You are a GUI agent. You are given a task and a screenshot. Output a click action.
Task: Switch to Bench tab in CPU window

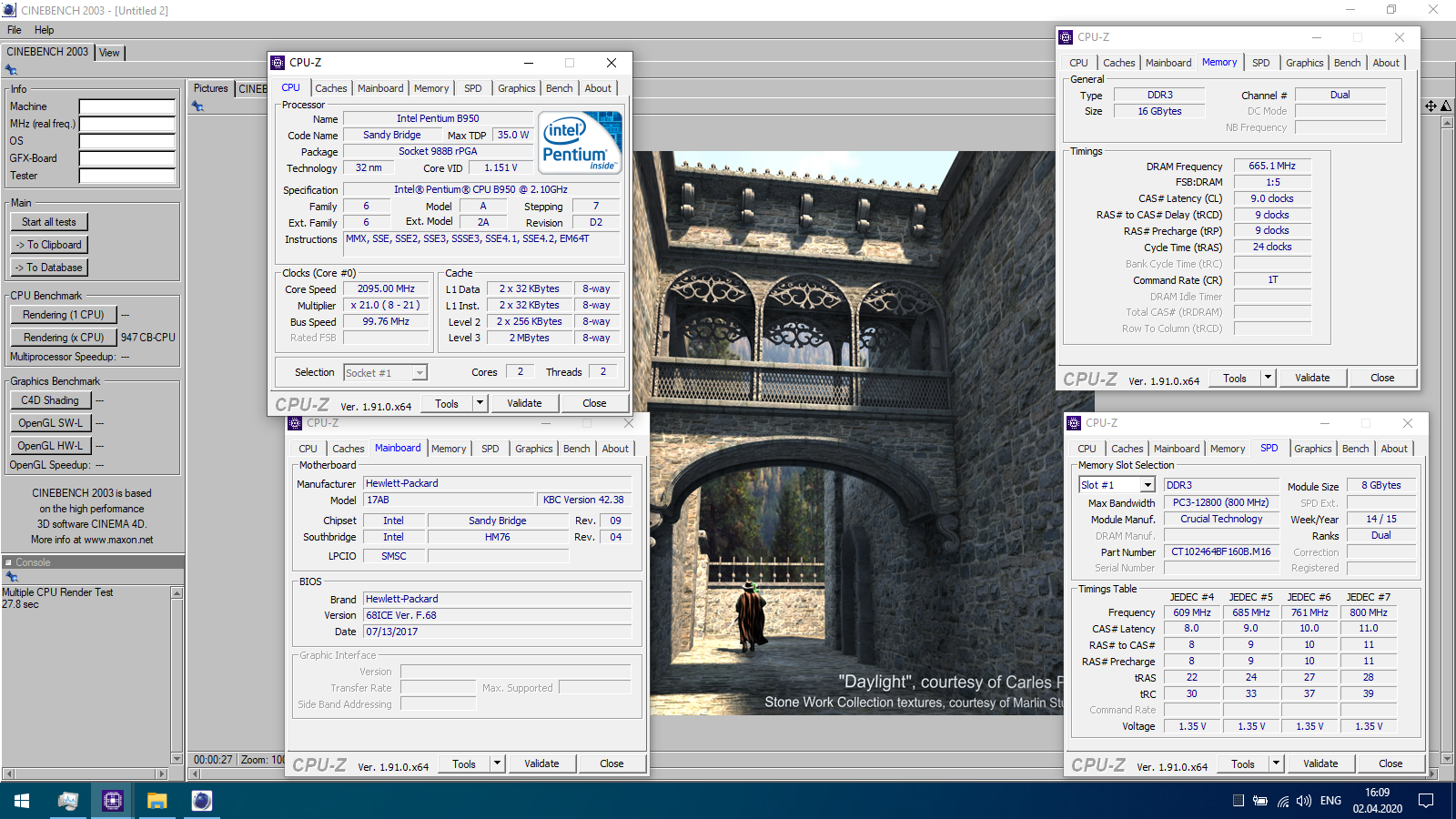point(560,88)
